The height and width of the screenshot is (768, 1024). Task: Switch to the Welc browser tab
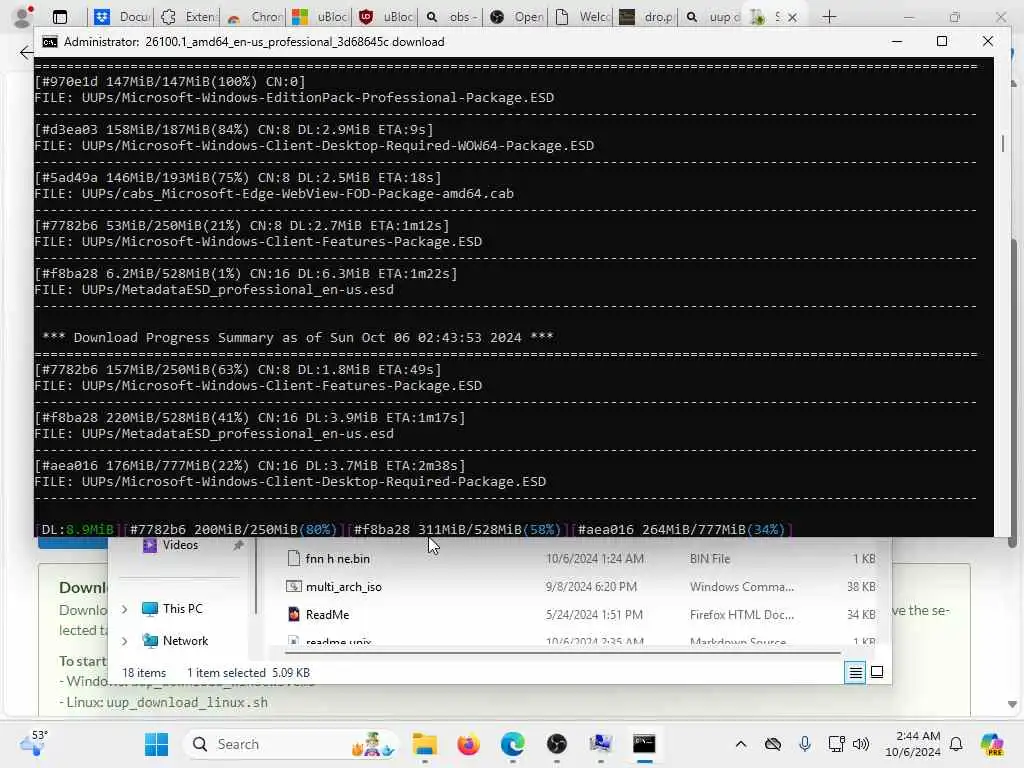[x=582, y=16]
